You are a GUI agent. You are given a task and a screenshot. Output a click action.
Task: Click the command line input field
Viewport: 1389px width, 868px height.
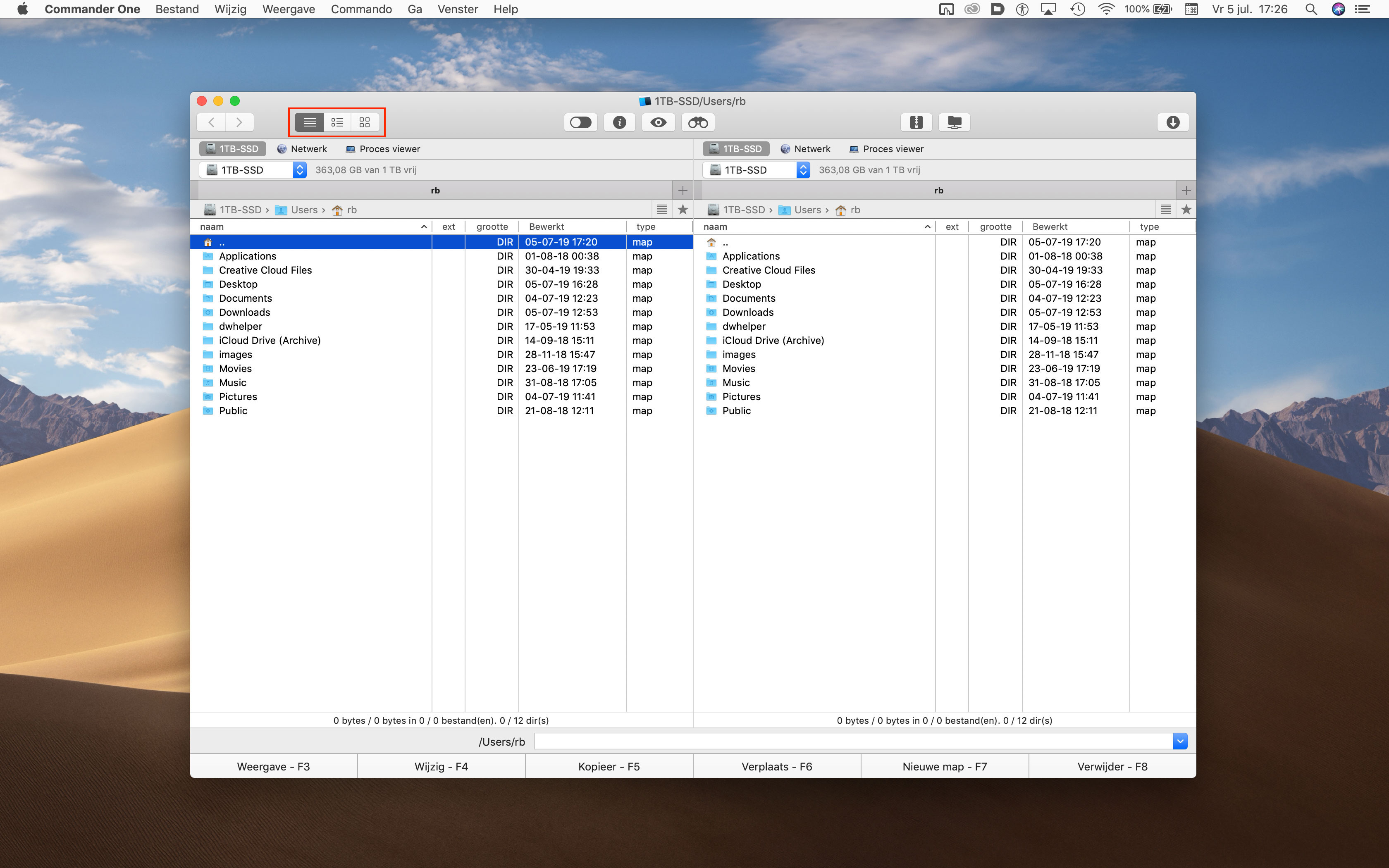854,741
